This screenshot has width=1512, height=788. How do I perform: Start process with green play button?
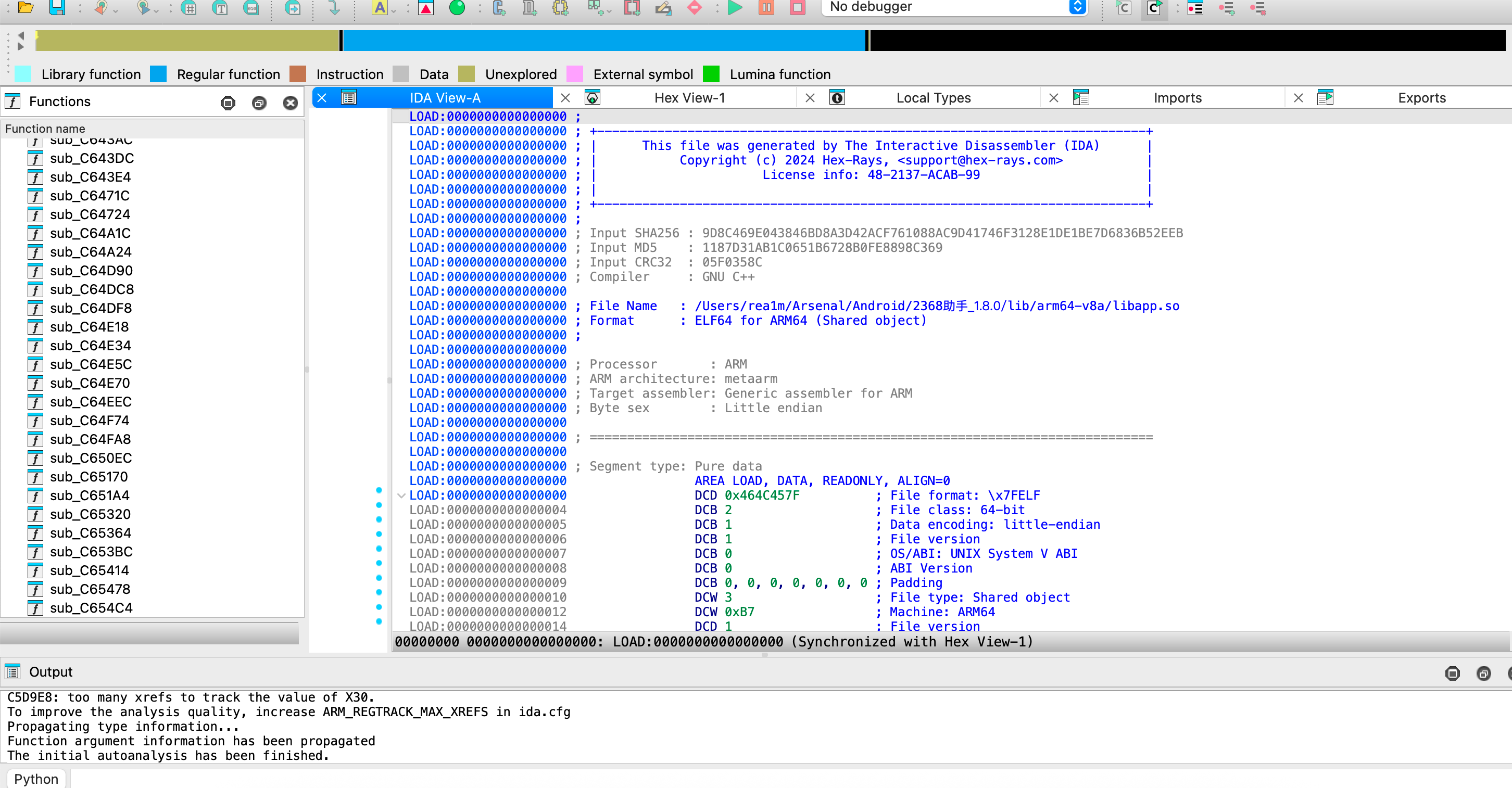(x=735, y=8)
